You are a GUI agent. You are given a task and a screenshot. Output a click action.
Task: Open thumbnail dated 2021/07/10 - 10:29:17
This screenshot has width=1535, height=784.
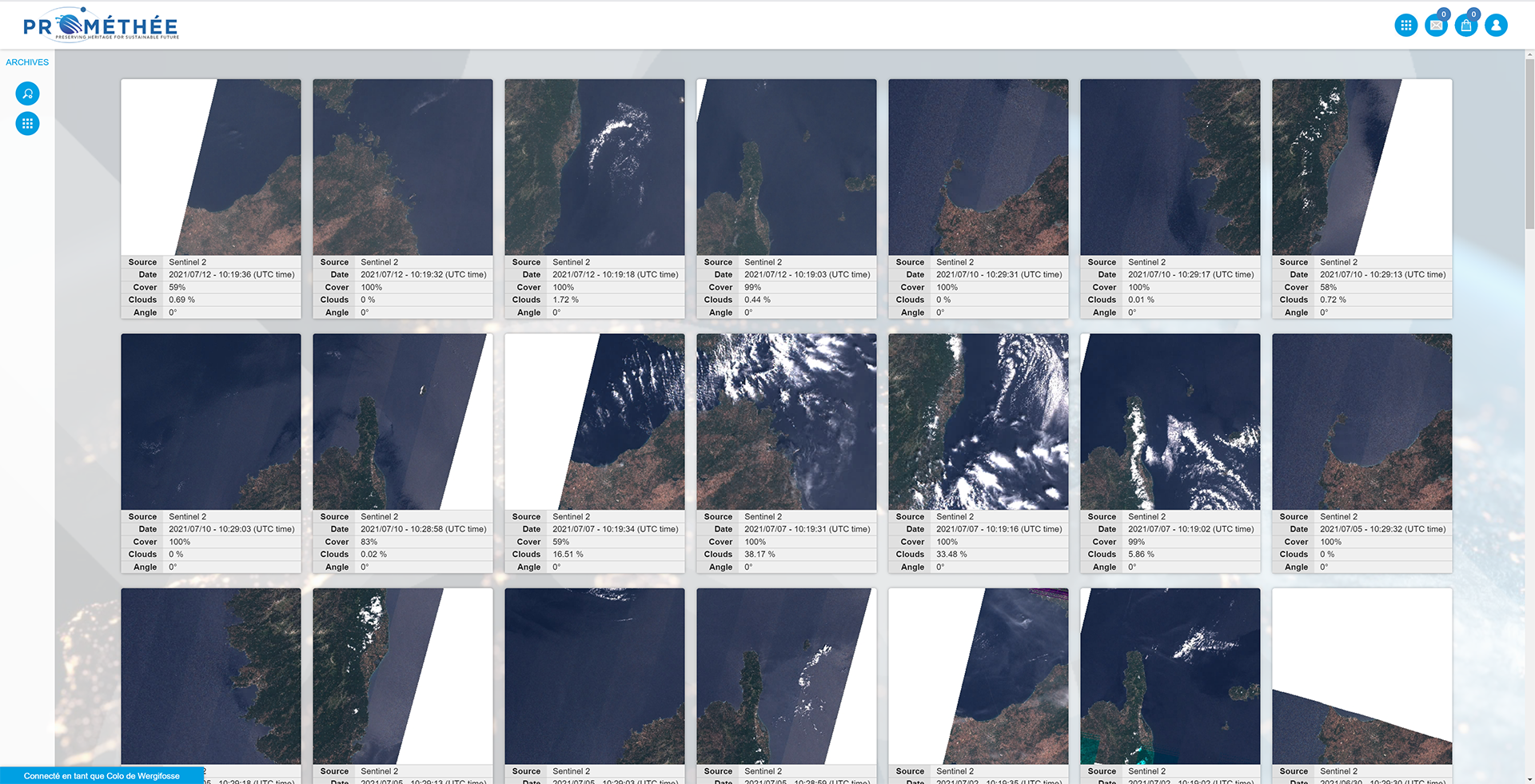[x=1170, y=167]
